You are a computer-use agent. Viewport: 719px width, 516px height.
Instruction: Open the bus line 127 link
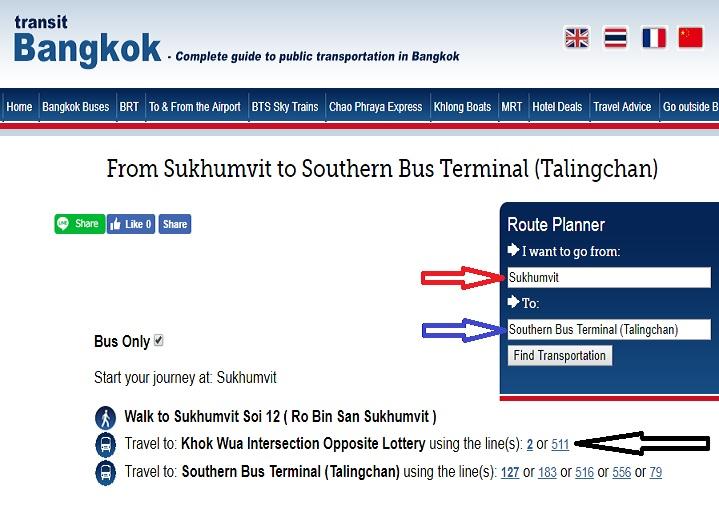coord(510,472)
